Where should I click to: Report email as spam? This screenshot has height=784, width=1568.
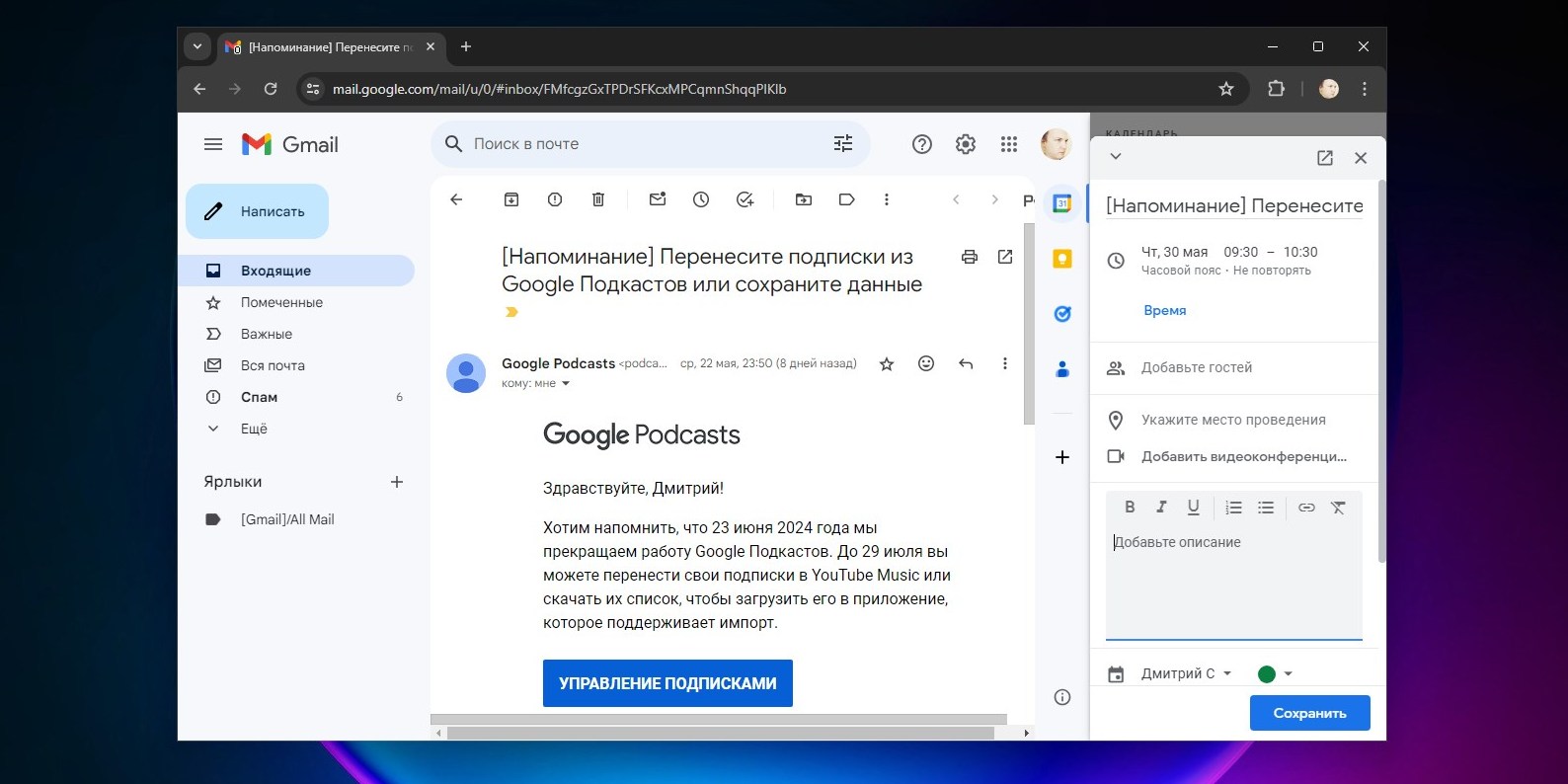click(555, 199)
